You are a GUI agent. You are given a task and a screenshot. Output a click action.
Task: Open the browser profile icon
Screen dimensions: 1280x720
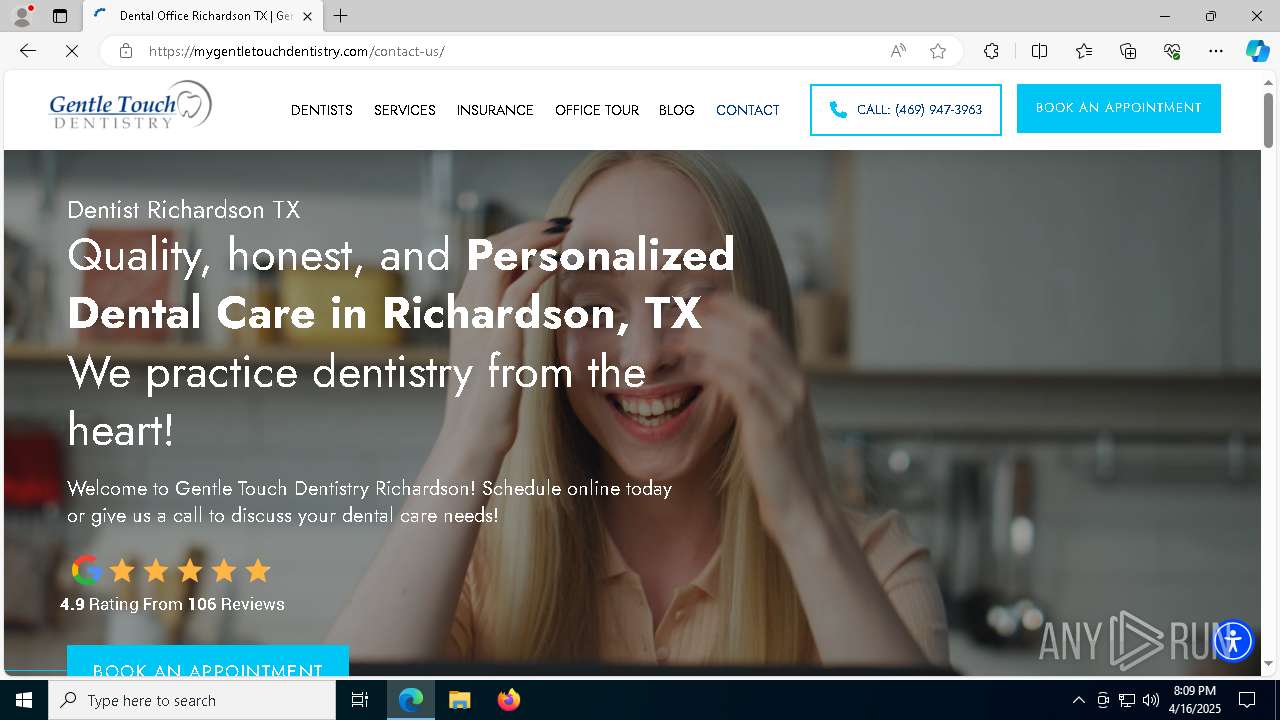pyautogui.click(x=21, y=16)
